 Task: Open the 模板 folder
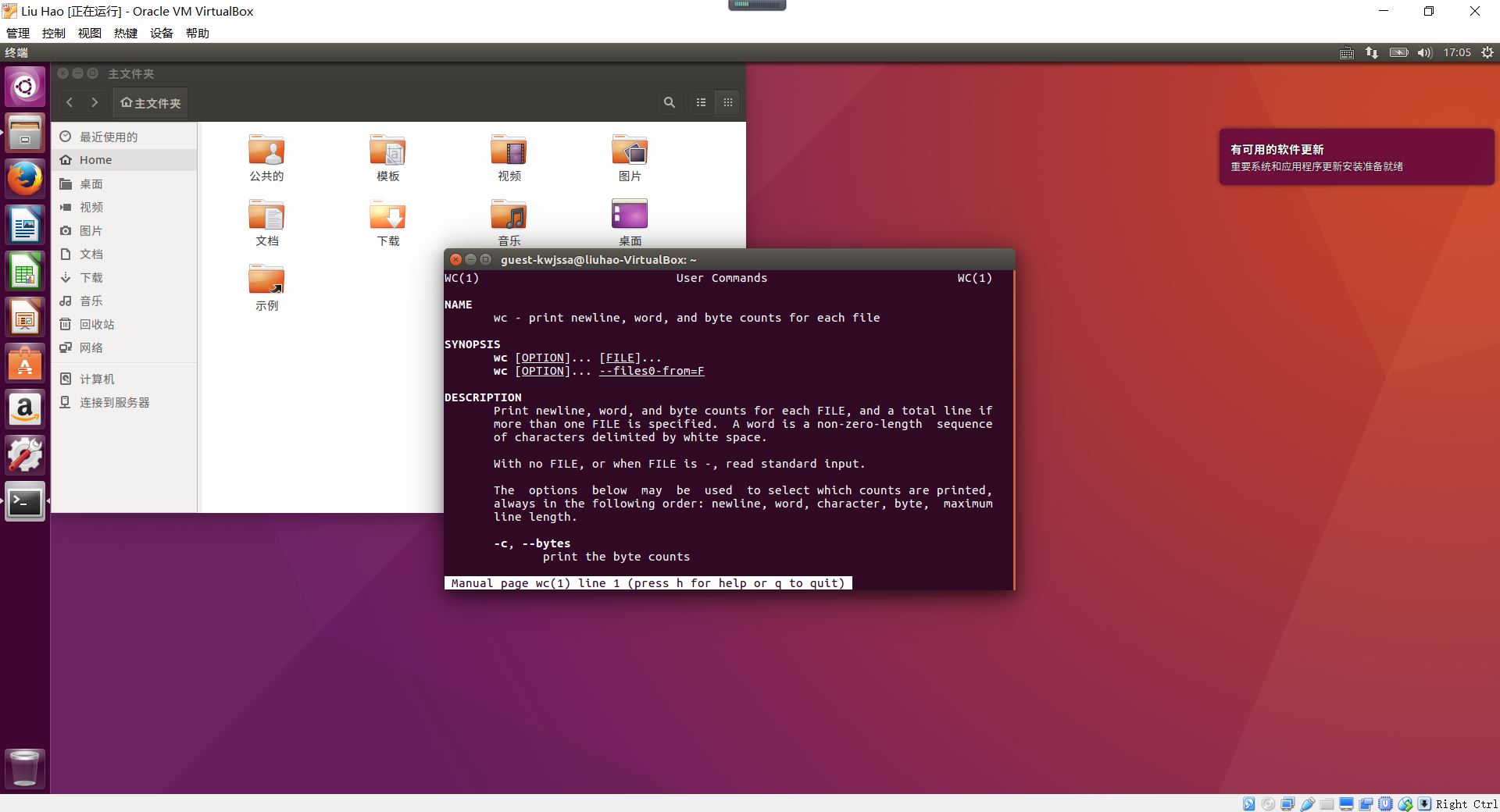point(387,158)
